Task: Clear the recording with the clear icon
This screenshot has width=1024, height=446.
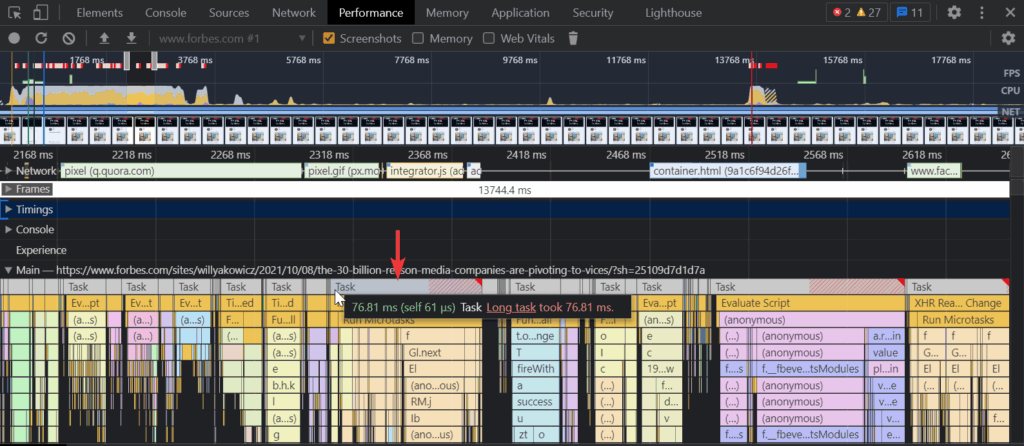Action: tap(69, 39)
